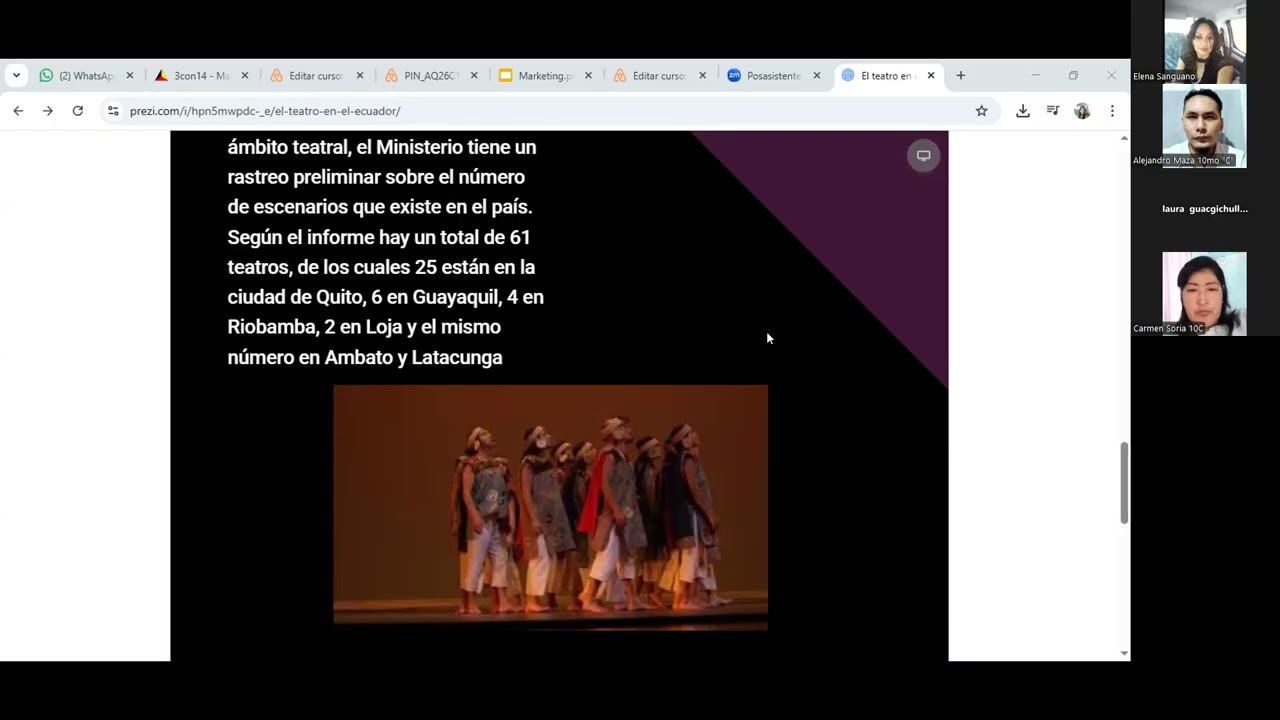Open the Chrome downloads icon

[1022, 111]
